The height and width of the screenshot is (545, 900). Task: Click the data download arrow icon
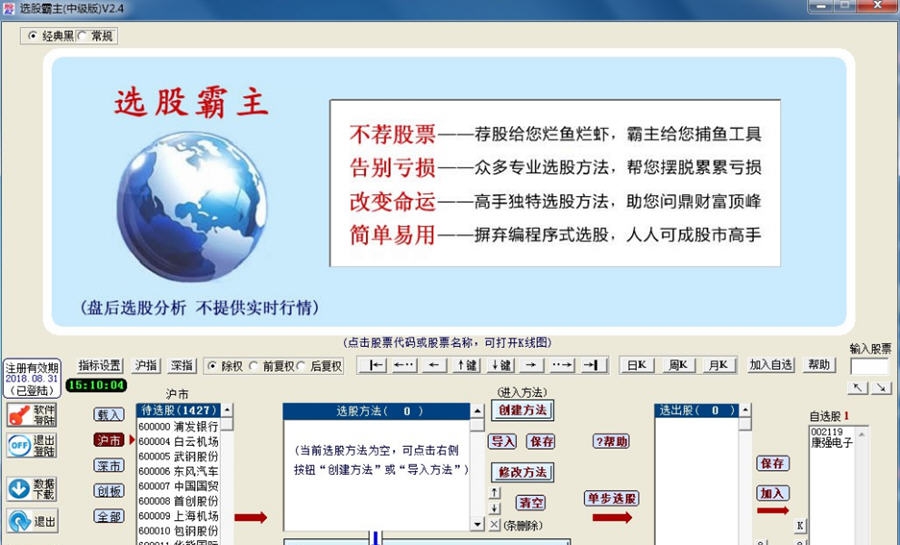(33, 489)
